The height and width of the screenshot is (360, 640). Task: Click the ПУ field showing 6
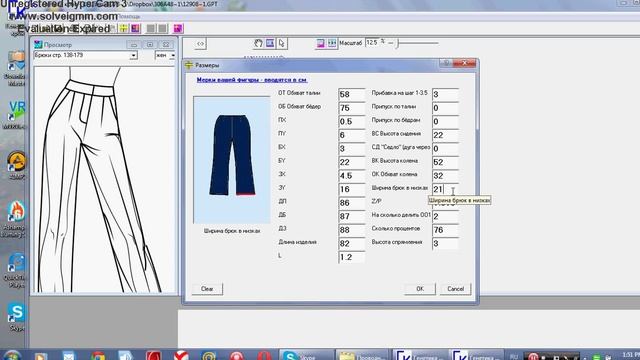click(x=351, y=135)
